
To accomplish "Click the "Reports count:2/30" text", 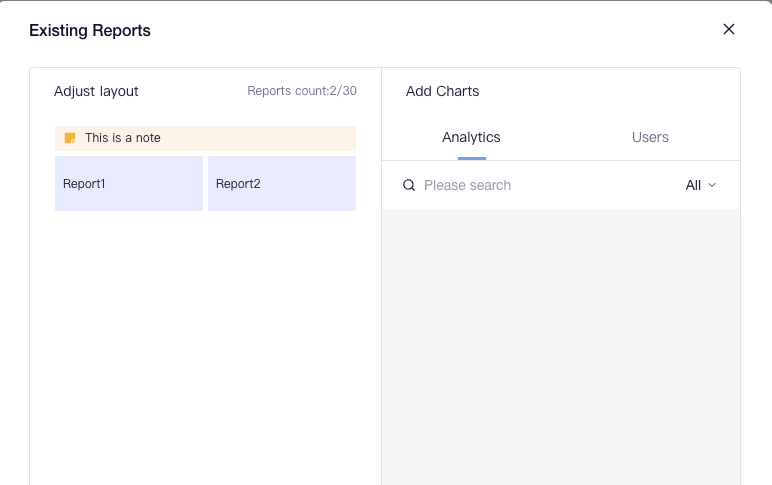I will [302, 91].
